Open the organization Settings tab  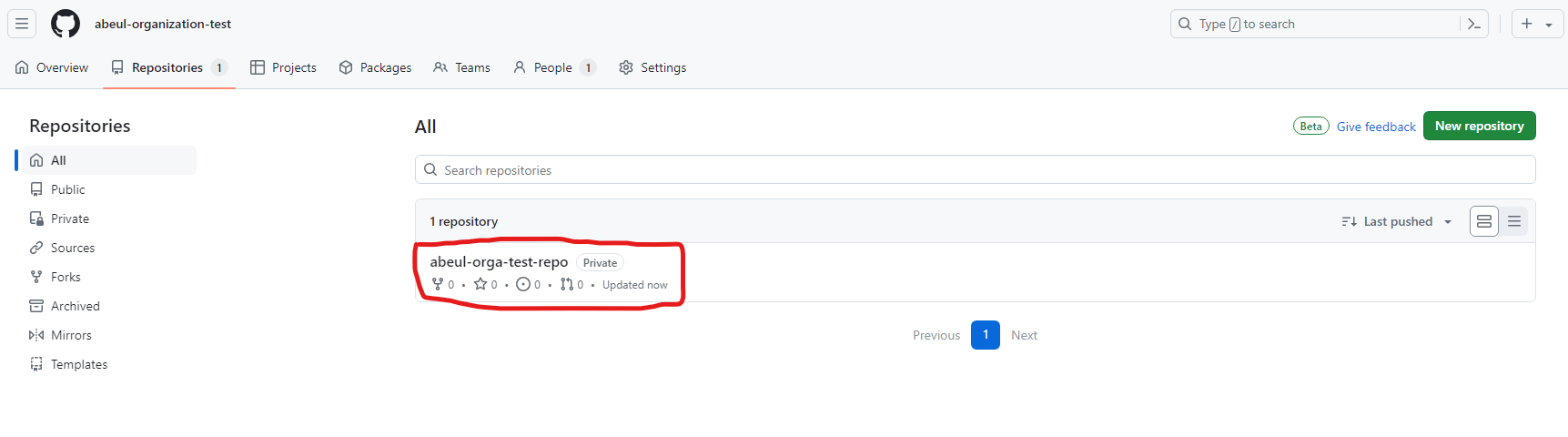652,67
